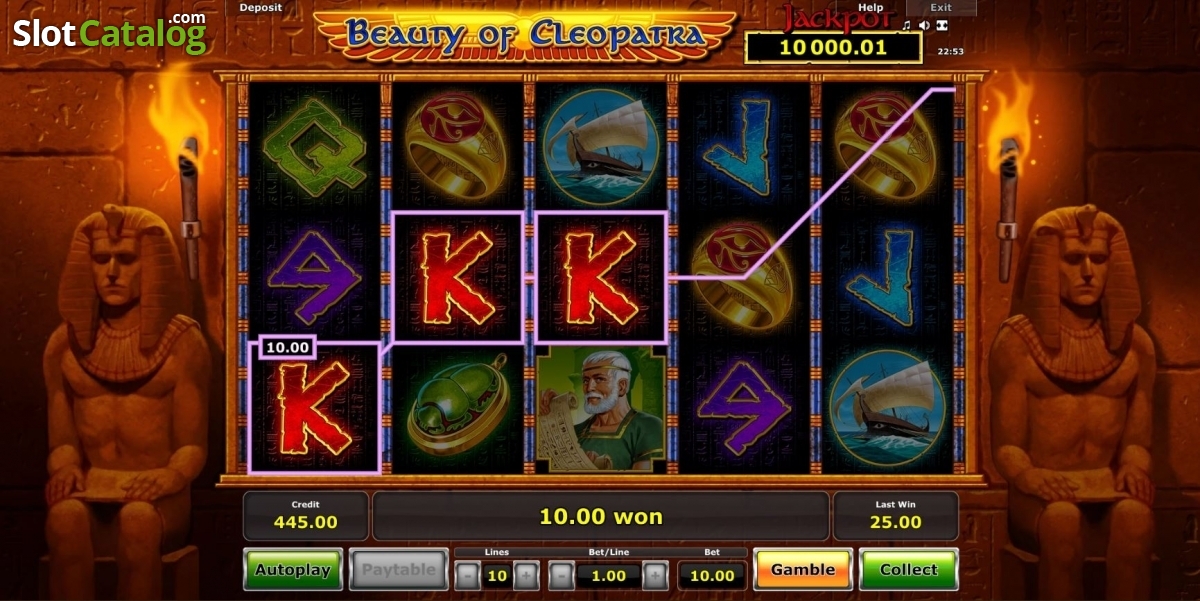Screen dimensions: 1200x601
Task: Click the green Q symbol
Action: [314, 147]
